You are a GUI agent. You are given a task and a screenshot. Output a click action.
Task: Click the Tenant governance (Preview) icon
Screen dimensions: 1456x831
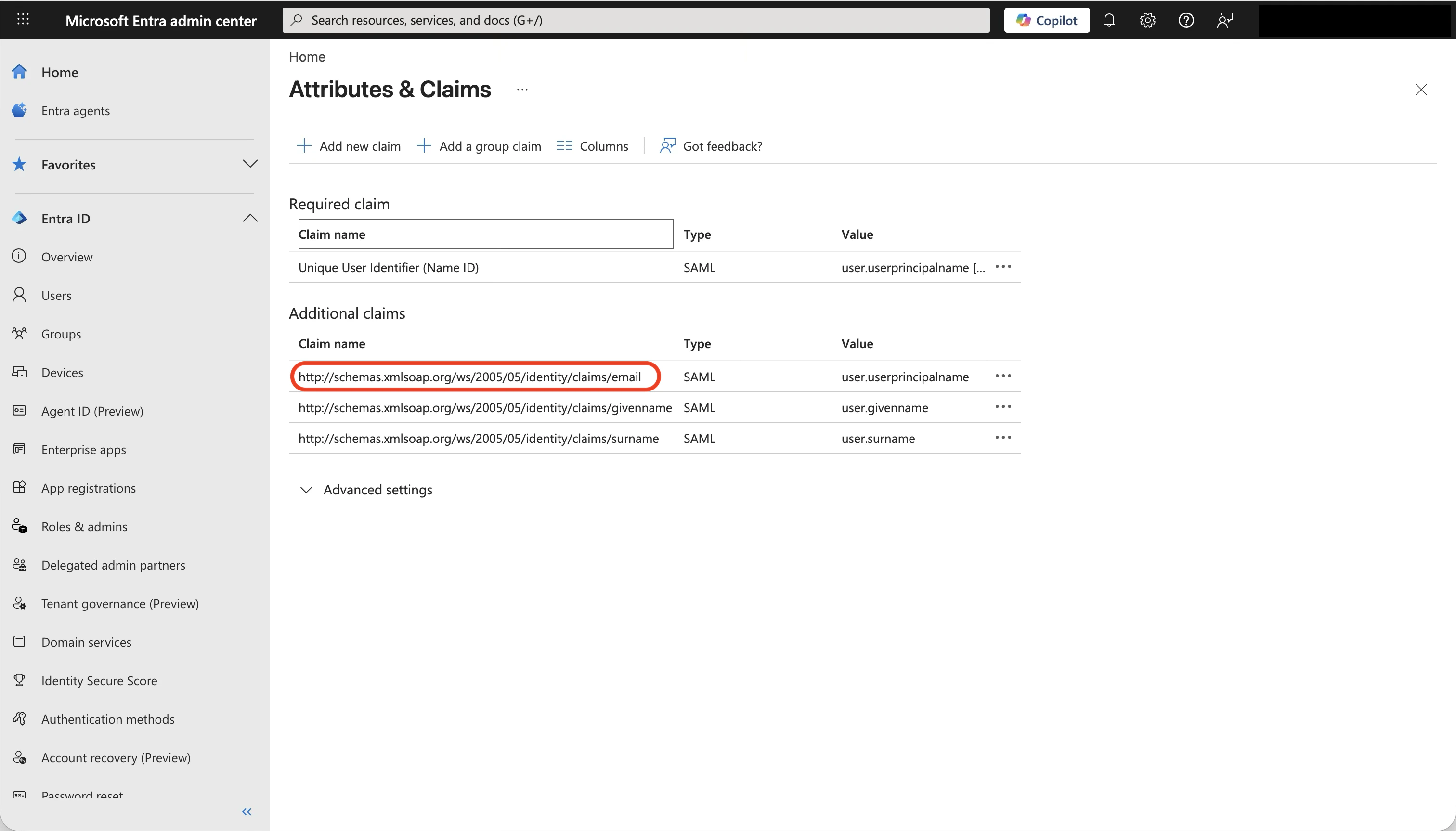pyautogui.click(x=19, y=603)
